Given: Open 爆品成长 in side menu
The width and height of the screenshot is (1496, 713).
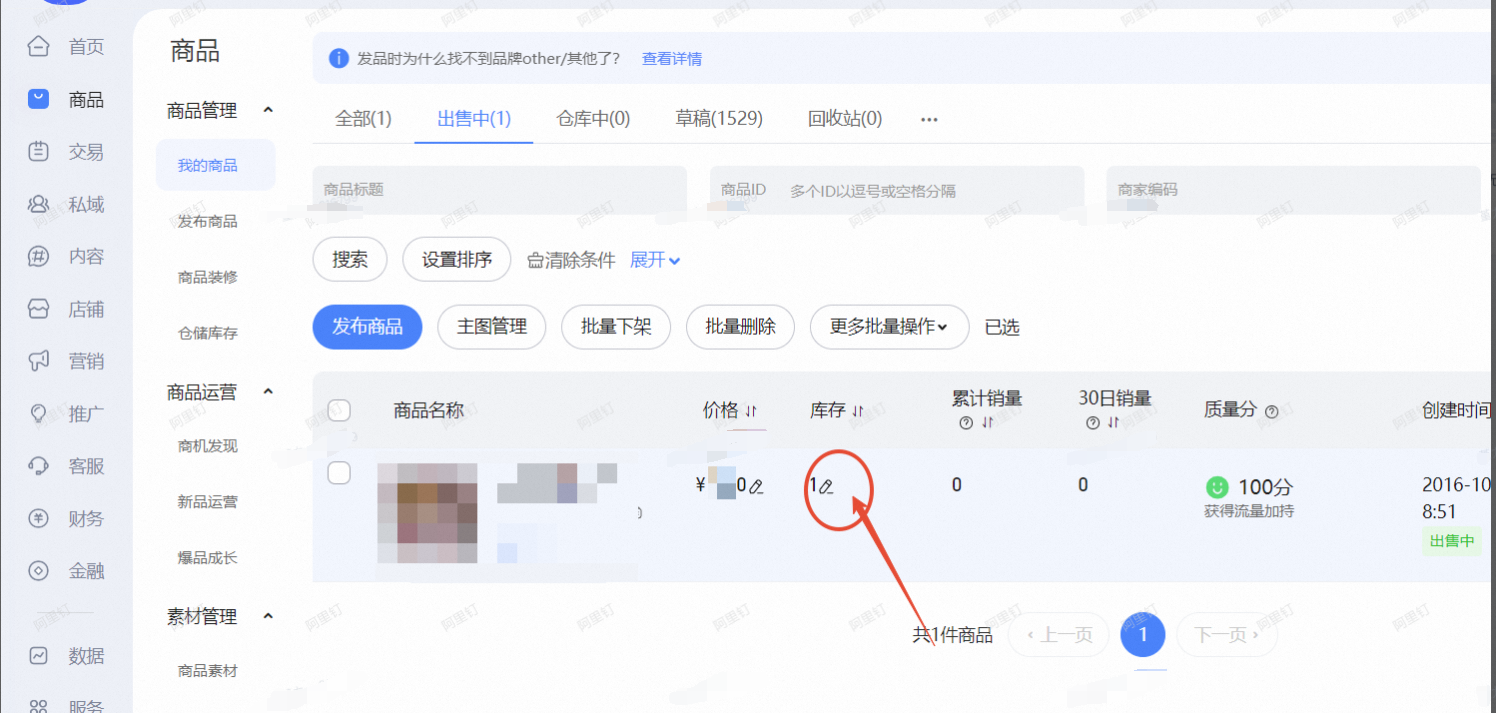Looking at the screenshot, I should 207,558.
